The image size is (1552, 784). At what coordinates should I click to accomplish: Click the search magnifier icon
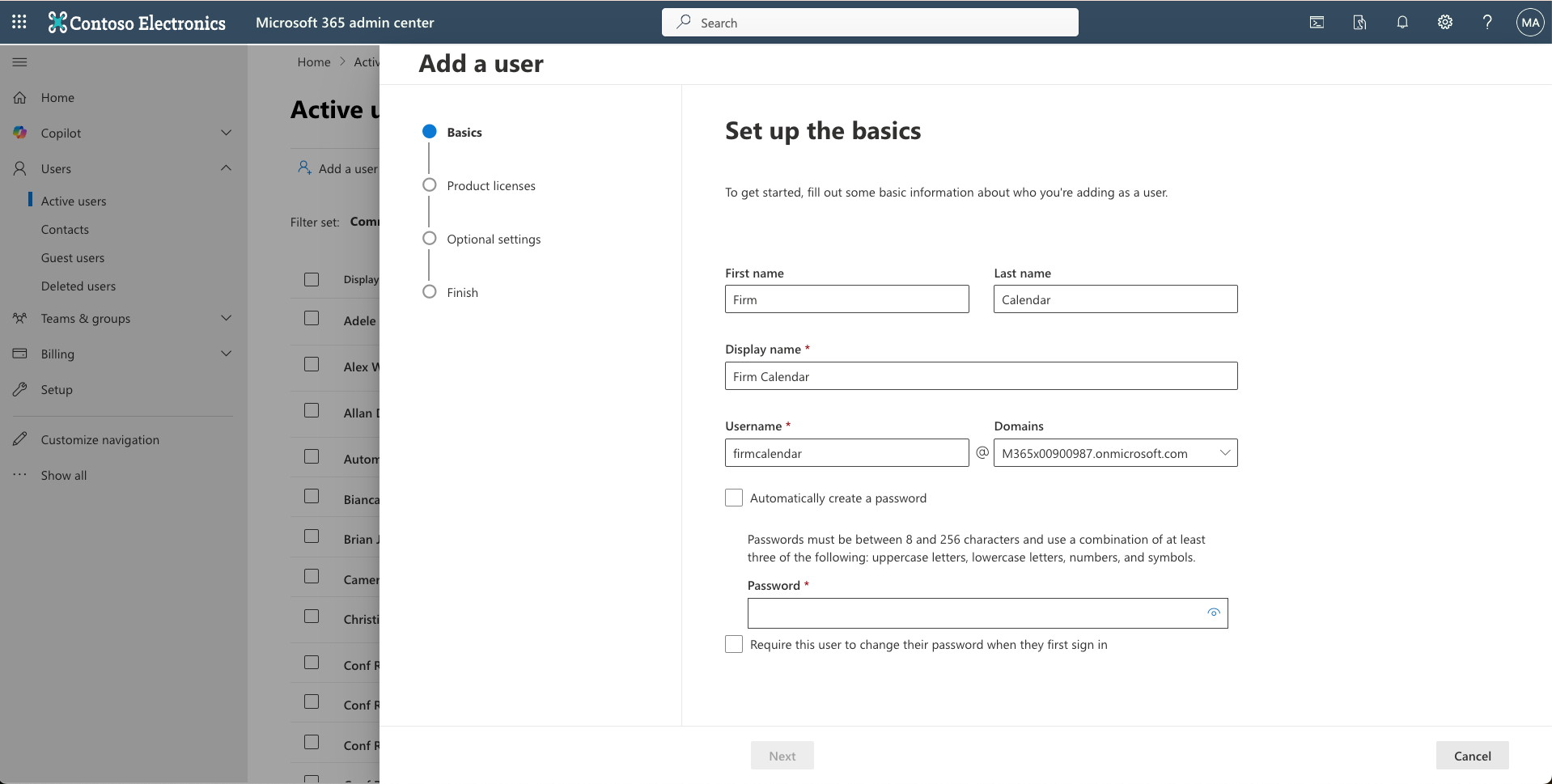[x=684, y=22]
